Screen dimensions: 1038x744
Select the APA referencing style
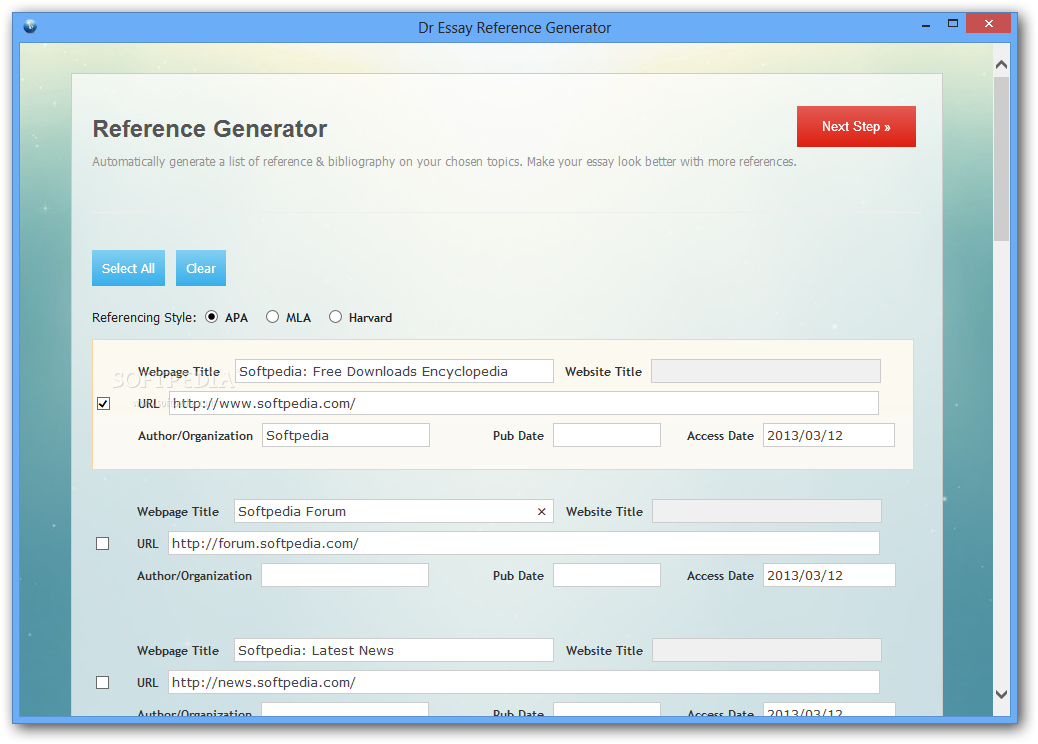point(211,317)
